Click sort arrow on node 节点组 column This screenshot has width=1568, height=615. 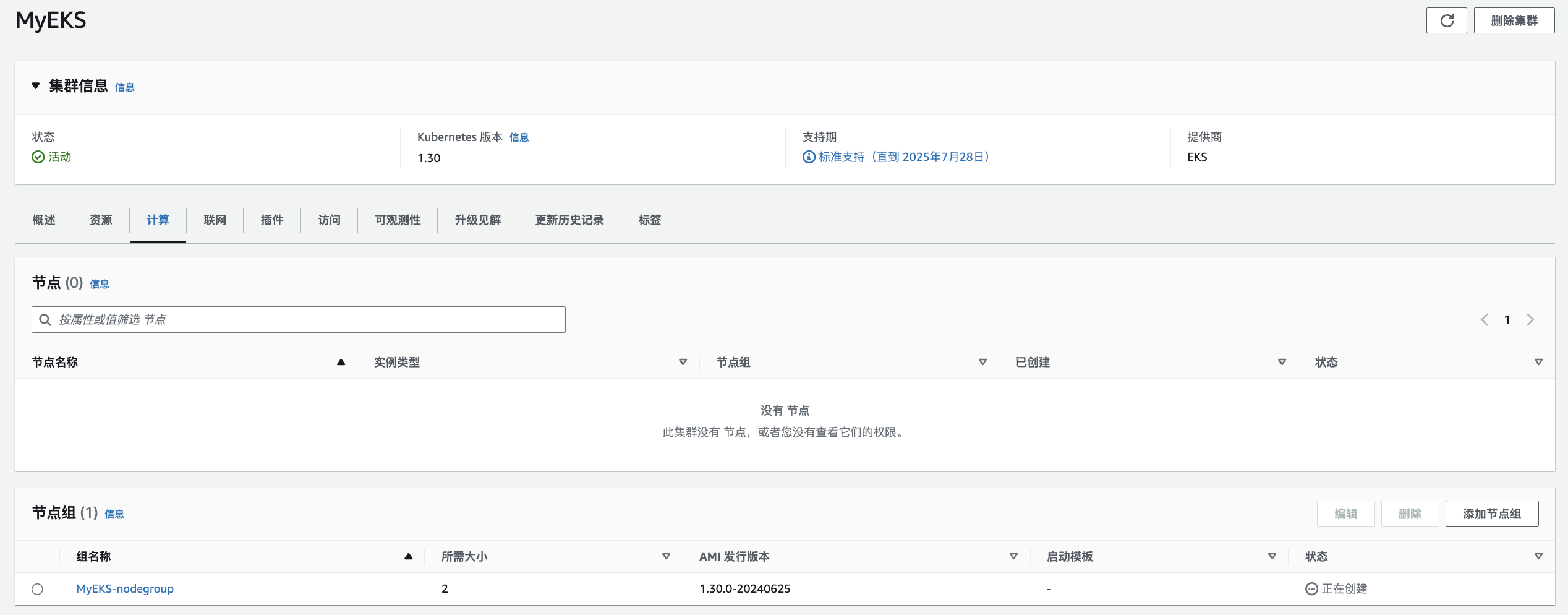point(982,363)
